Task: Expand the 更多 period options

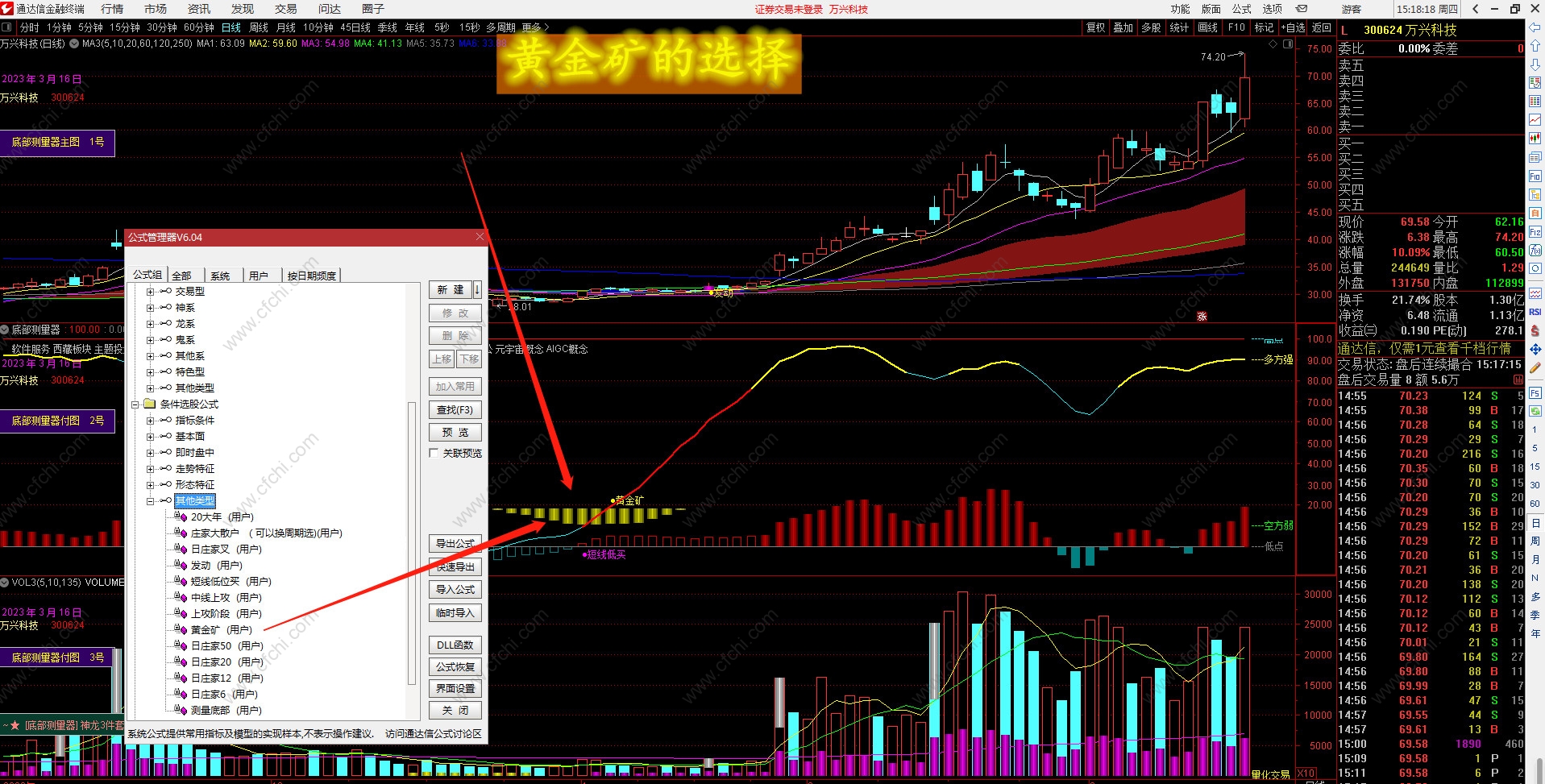Action: (x=536, y=27)
